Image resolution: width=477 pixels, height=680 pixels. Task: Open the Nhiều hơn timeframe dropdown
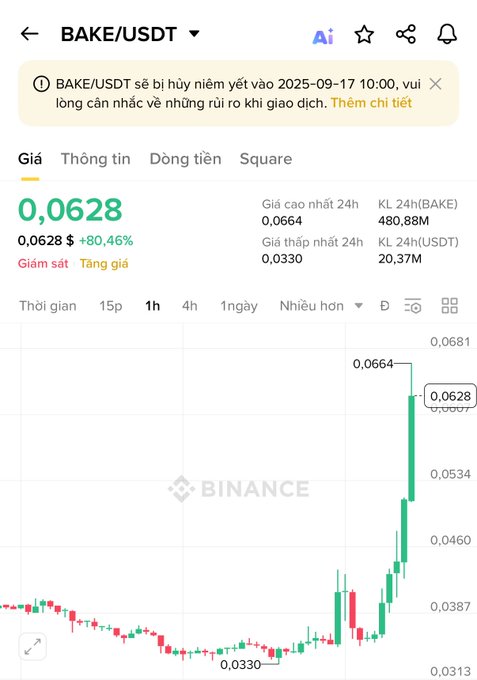pyautogui.click(x=321, y=306)
